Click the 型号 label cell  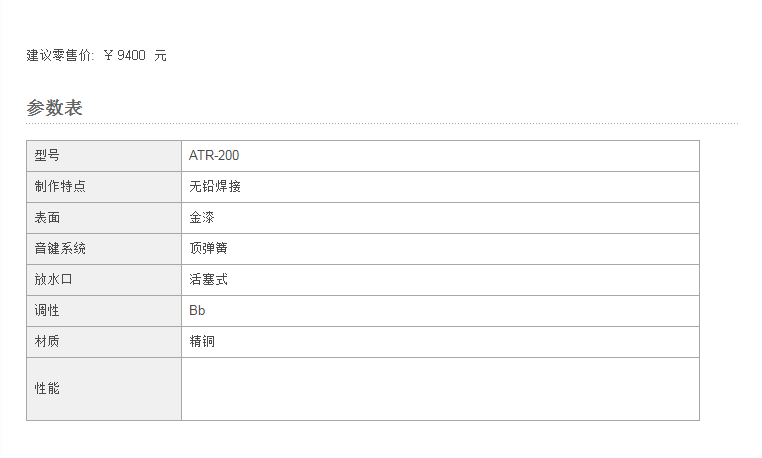(104, 156)
